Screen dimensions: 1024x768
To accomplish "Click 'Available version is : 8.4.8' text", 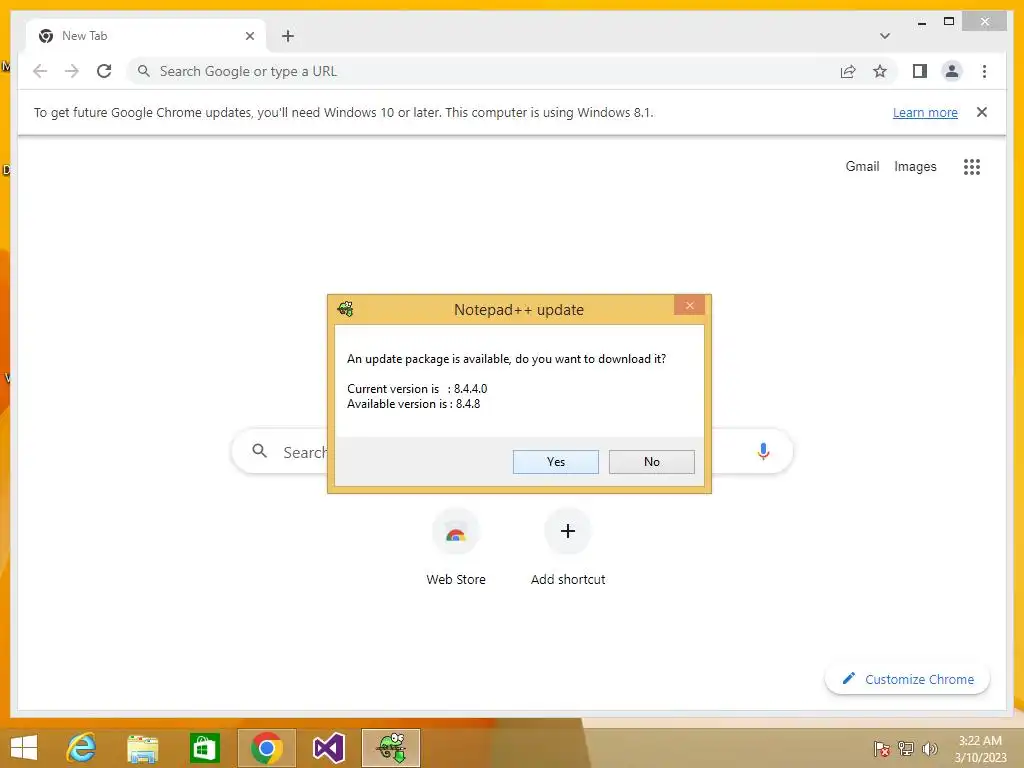I will click(x=413, y=404).
